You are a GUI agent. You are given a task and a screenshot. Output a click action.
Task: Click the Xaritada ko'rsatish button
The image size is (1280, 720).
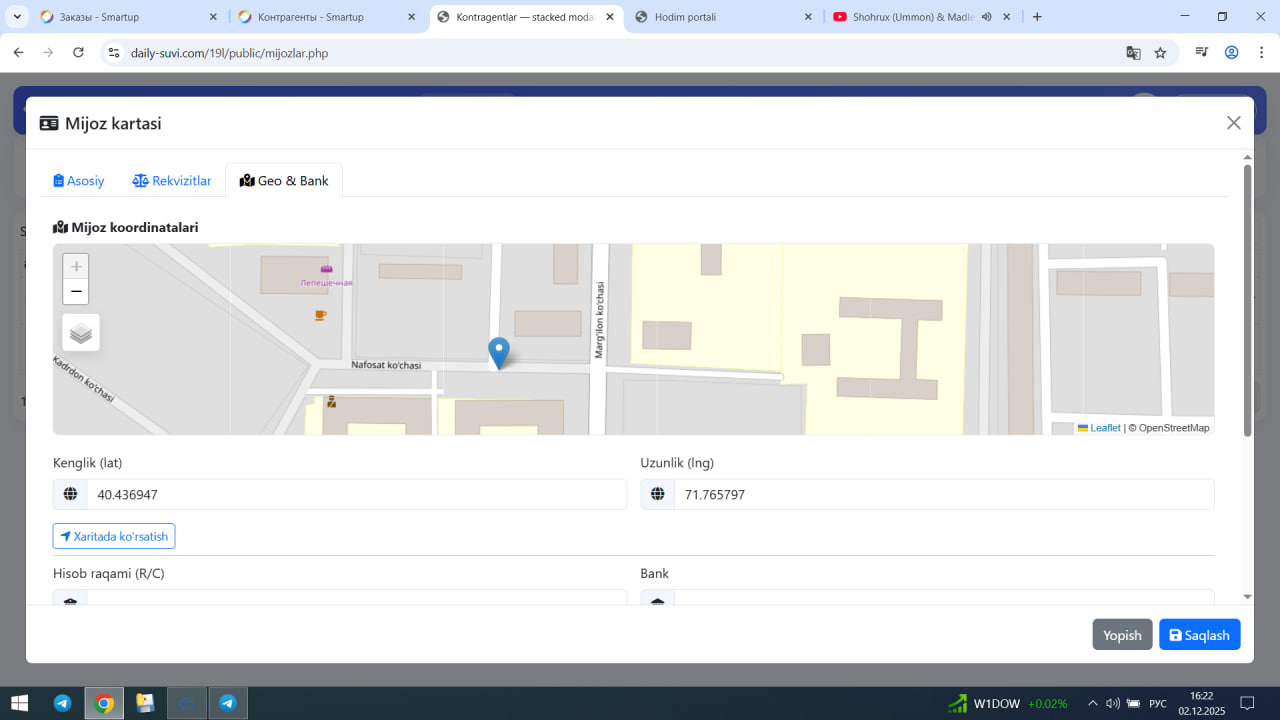114,536
